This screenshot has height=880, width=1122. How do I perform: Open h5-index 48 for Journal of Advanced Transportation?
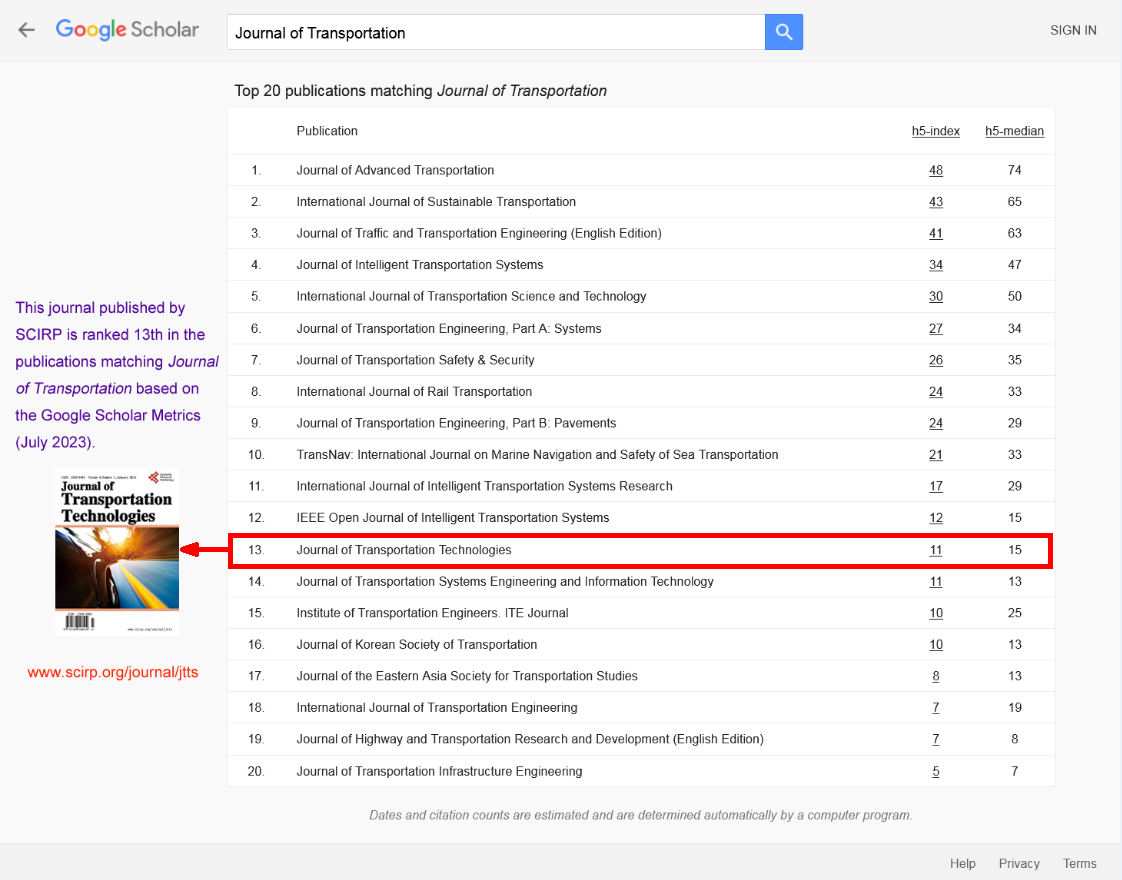point(935,170)
